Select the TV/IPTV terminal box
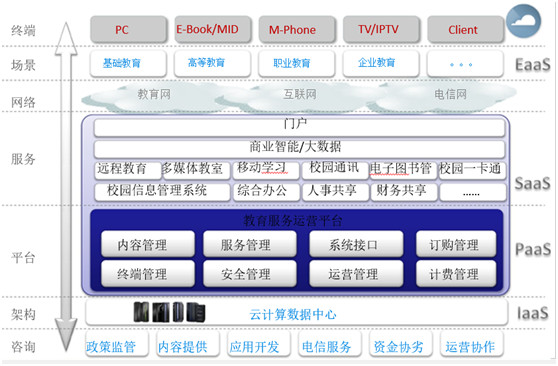The image size is (558, 366). (381, 29)
